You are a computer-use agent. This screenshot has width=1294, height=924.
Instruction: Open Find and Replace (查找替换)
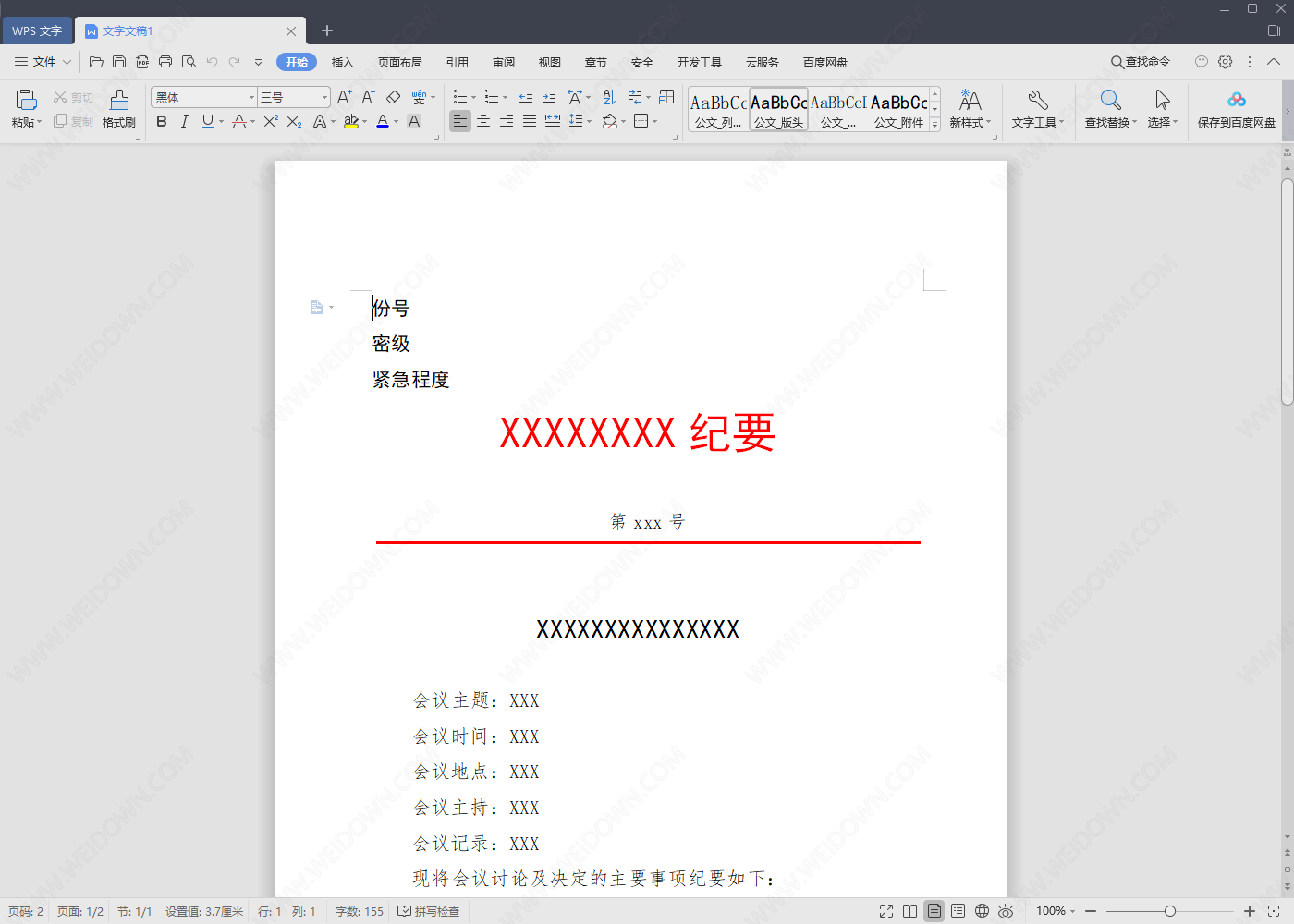(1110, 108)
